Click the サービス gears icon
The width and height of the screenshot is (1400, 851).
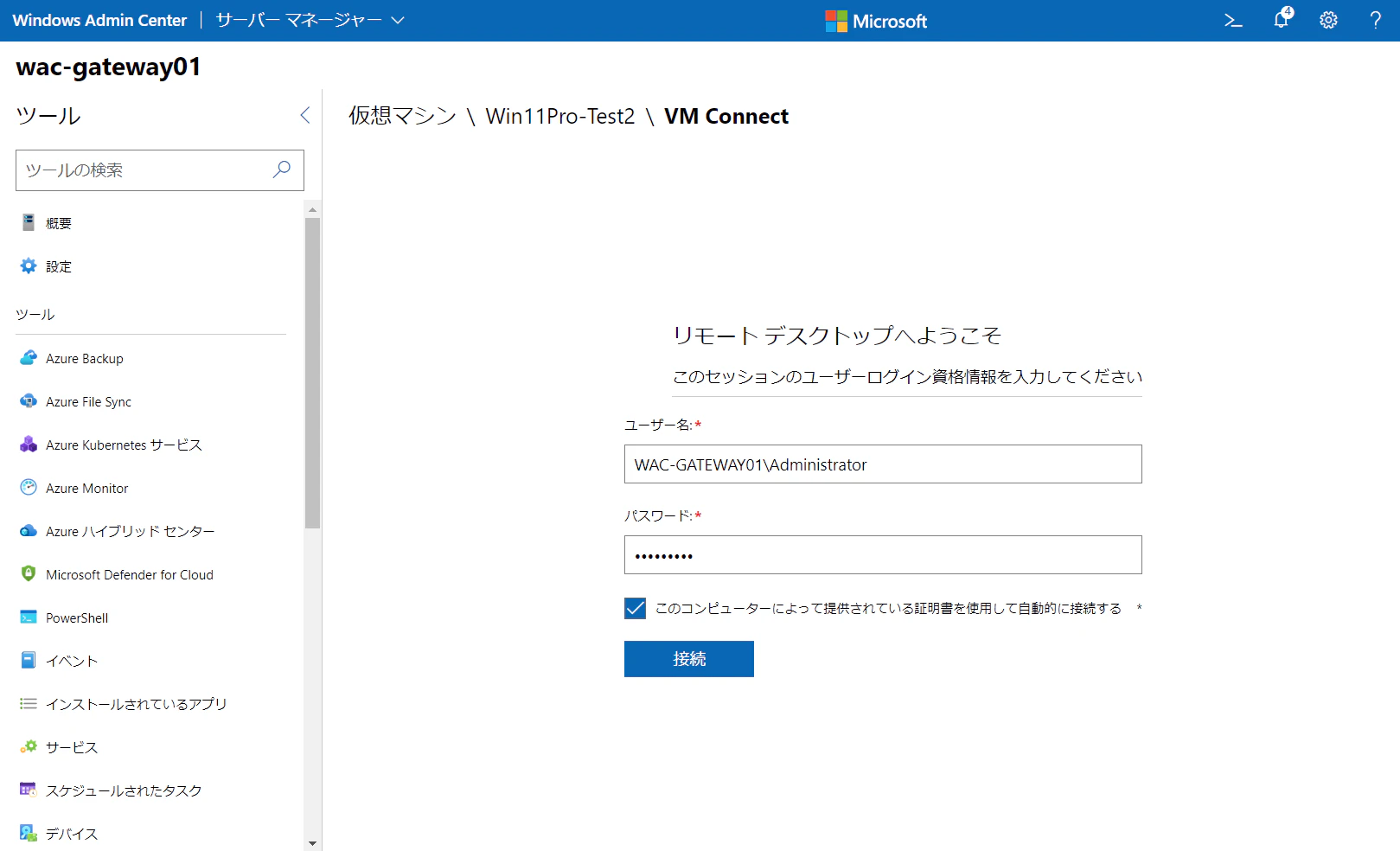pos(29,746)
